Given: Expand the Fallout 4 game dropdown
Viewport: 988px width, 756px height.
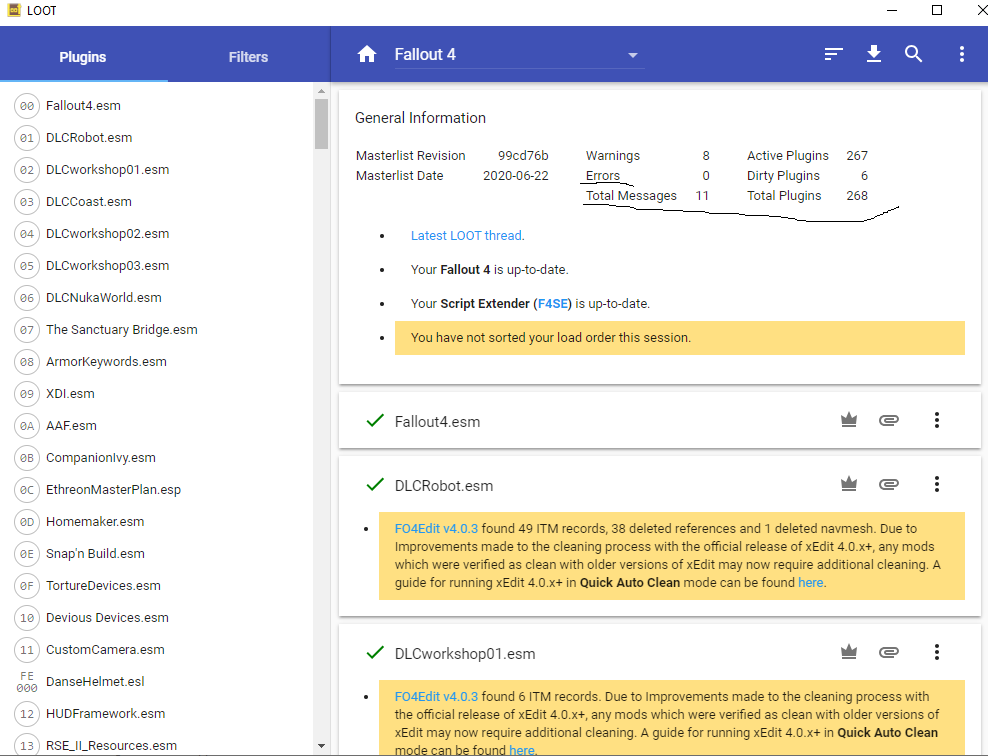Looking at the screenshot, I should (x=632, y=55).
